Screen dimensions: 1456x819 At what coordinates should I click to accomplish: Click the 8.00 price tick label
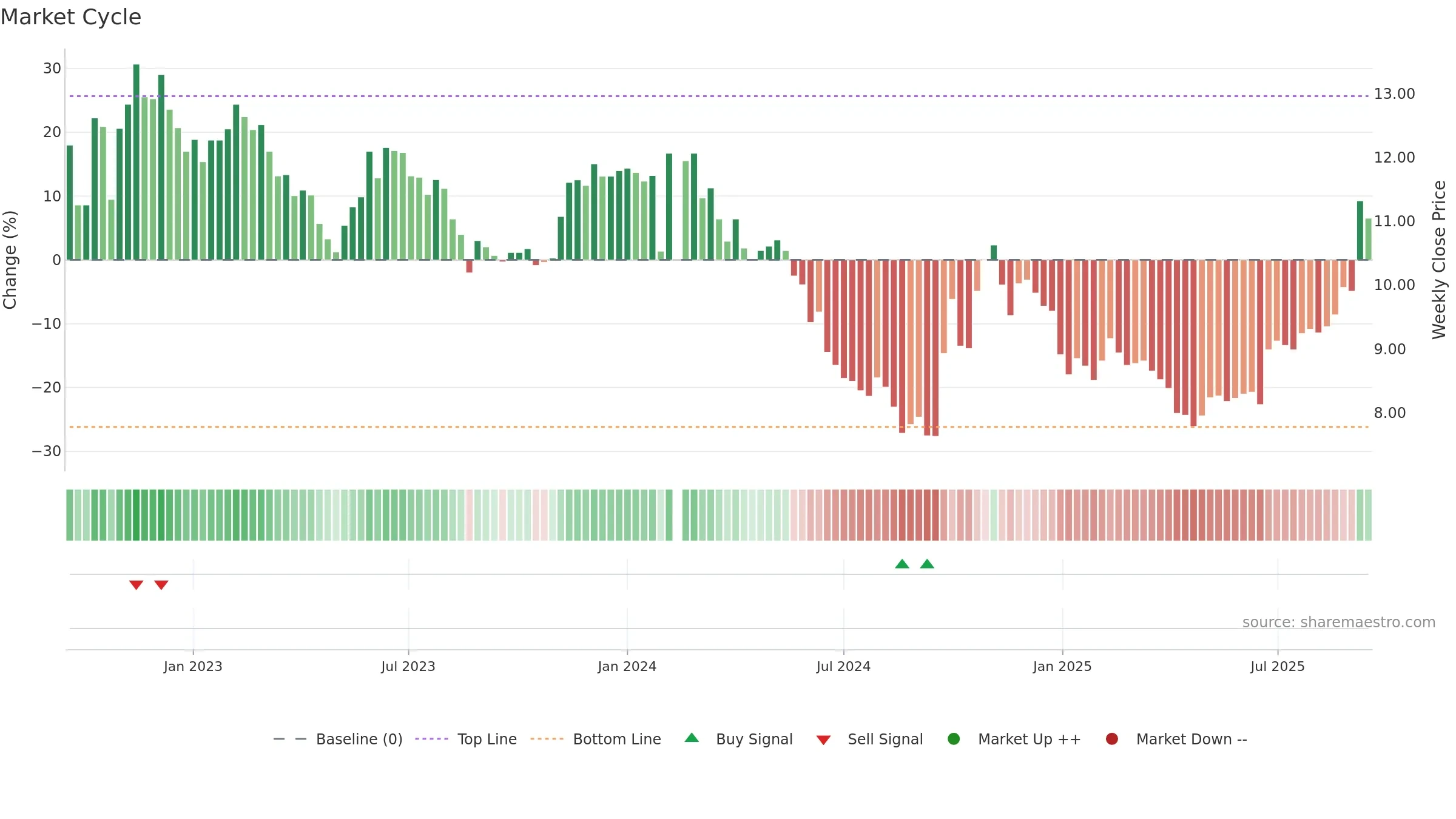[1389, 413]
